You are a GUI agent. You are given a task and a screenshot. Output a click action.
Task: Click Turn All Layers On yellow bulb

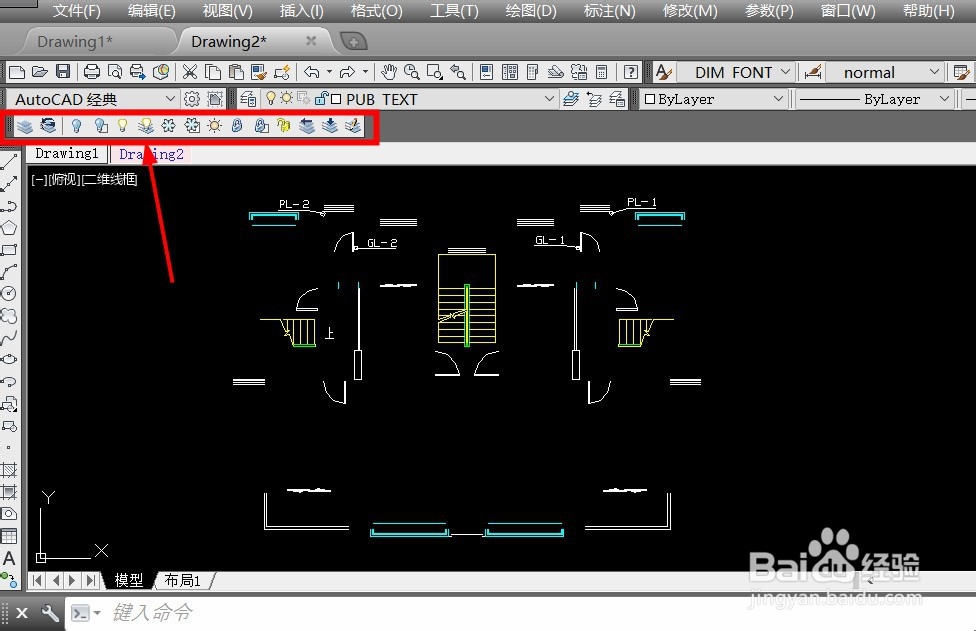[x=123, y=126]
